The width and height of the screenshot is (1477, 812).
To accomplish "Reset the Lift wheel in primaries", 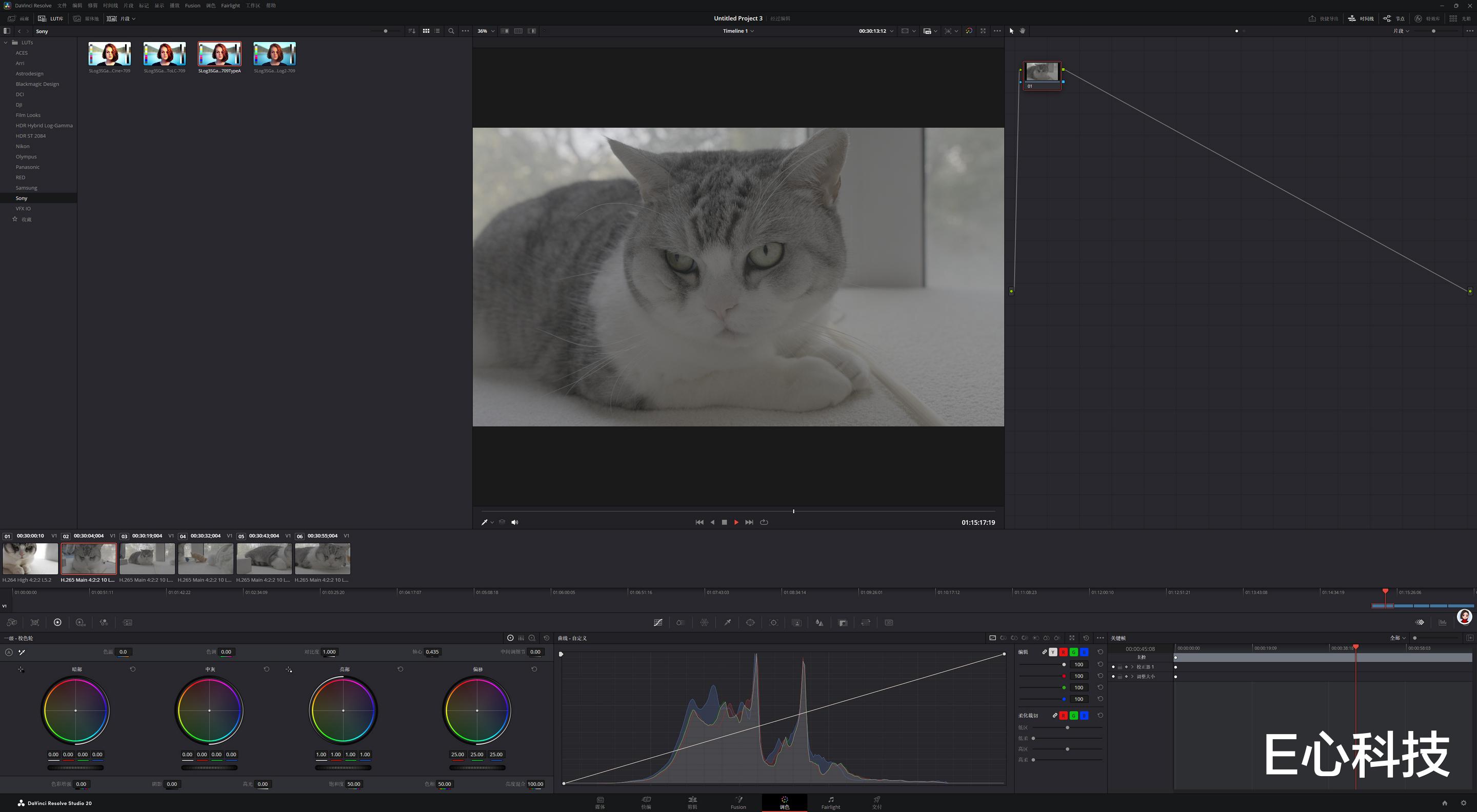I will pos(132,669).
